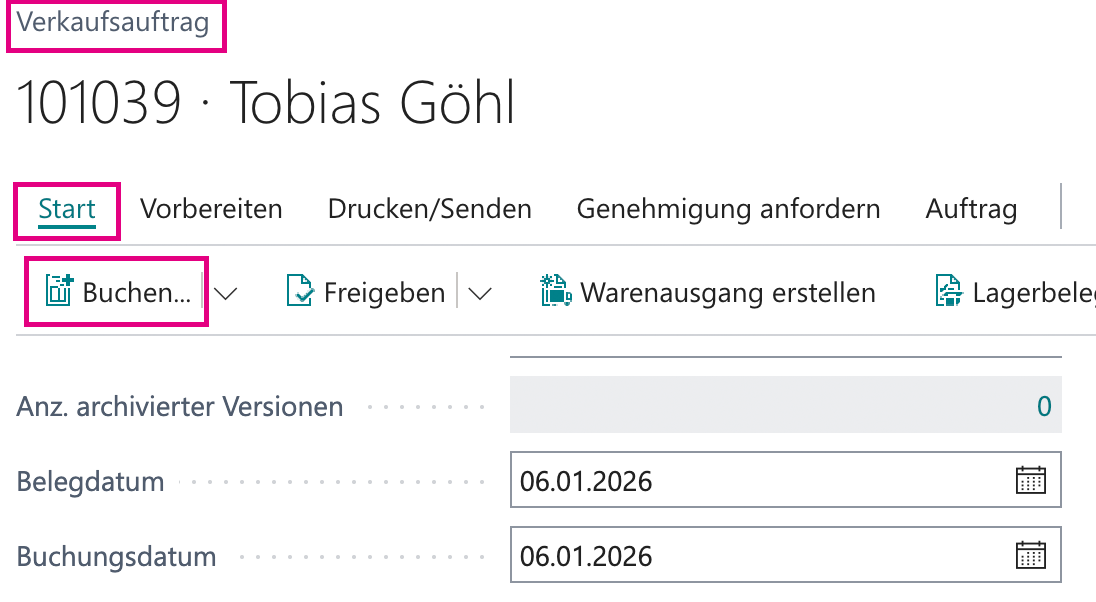Switch to the Auftrag tab
1096x602 pixels.
pyautogui.click(x=972, y=209)
